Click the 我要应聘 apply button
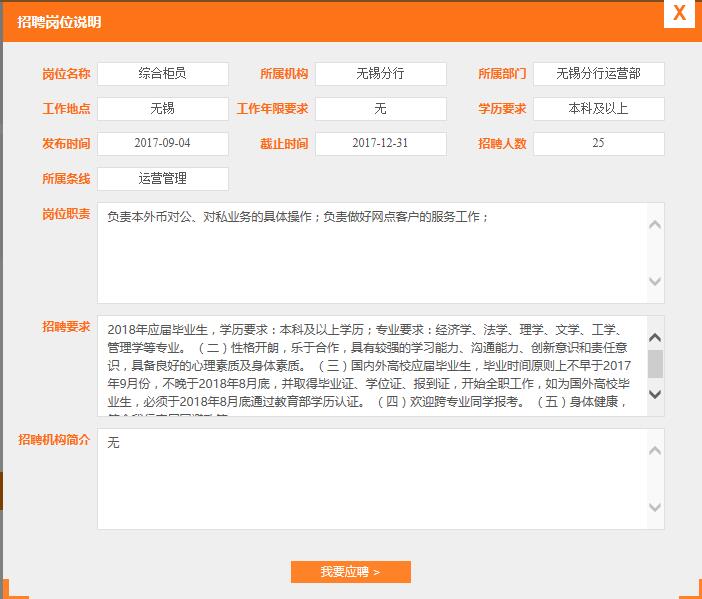The height and width of the screenshot is (599, 702). [x=350, y=572]
